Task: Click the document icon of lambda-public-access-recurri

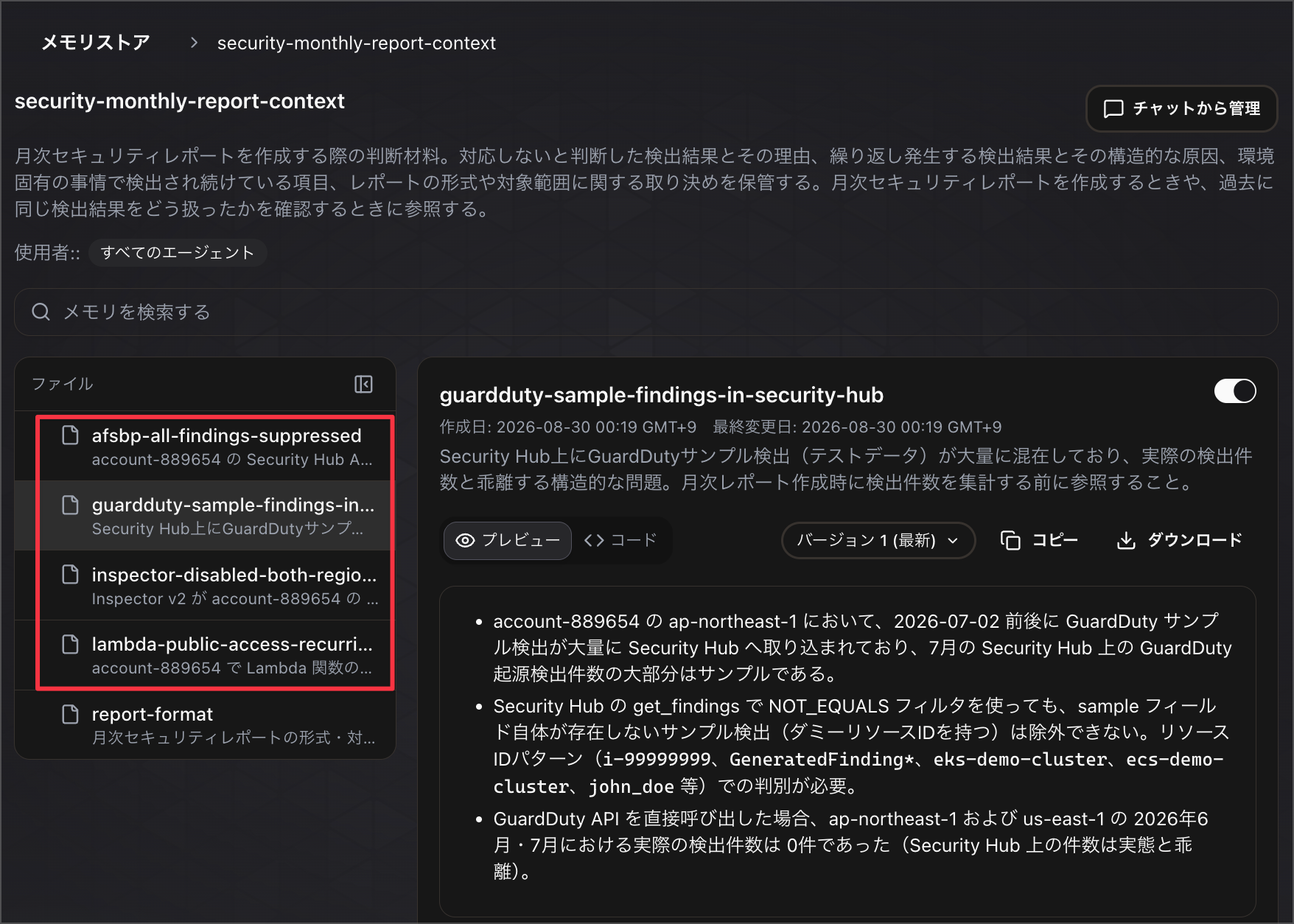Action: pyautogui.click(x=70, y=644)
